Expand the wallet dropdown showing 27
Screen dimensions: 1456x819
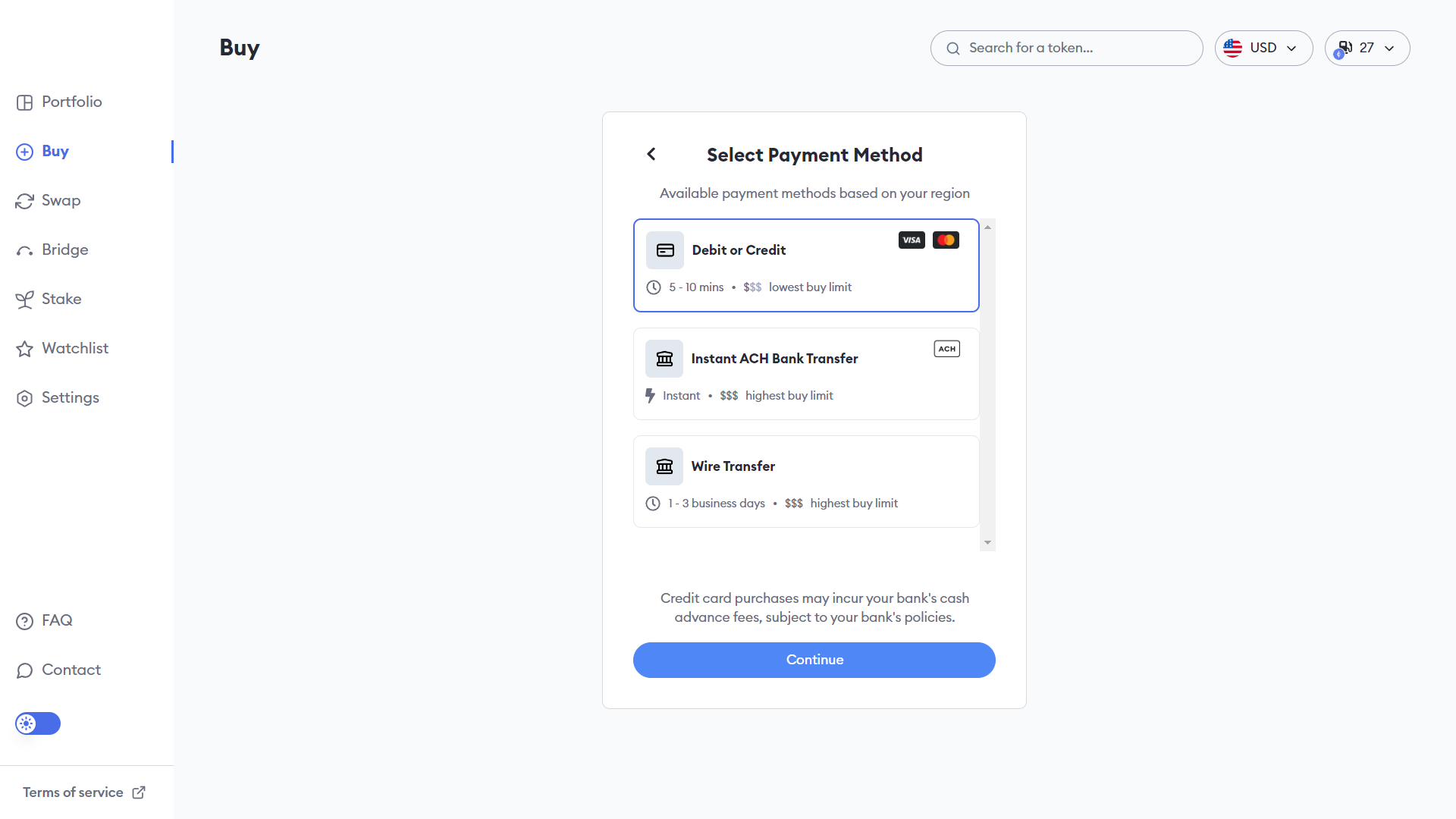1367,48
